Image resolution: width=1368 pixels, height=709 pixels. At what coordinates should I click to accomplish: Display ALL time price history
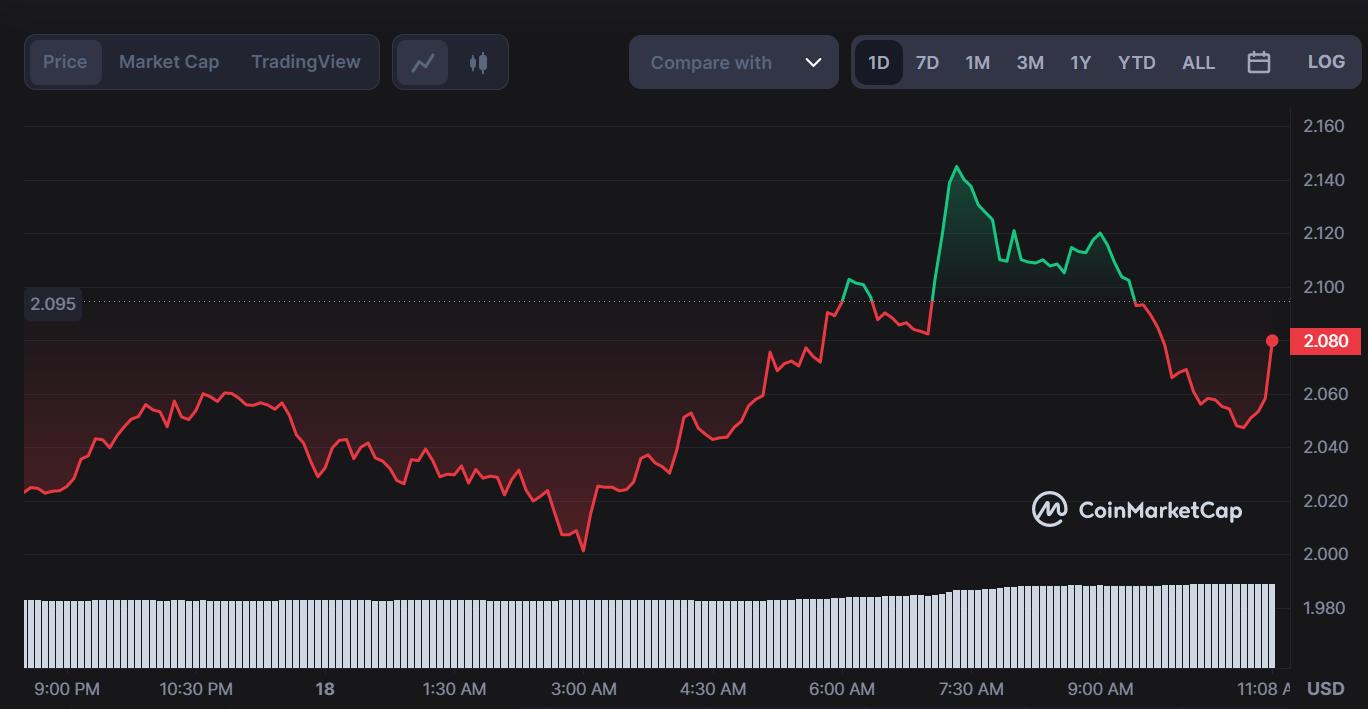click(x=1198, y=63)
